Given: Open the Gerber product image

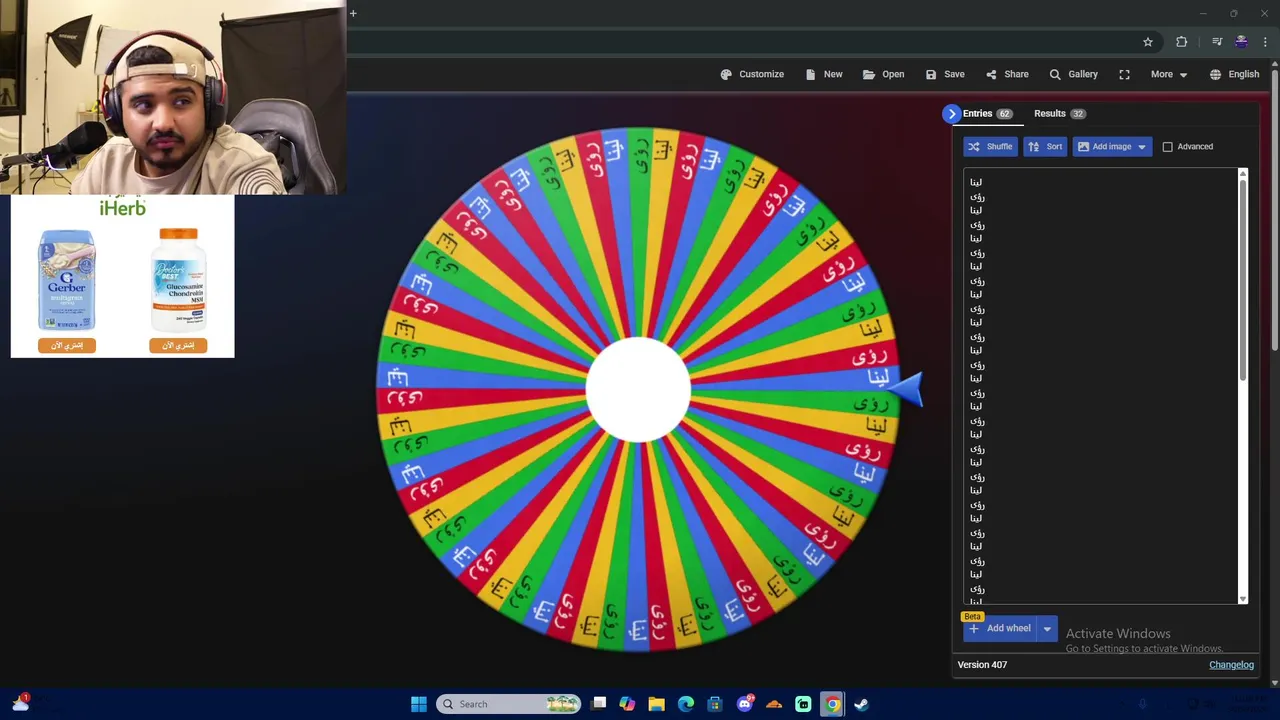Looking at the screenshot, I should [67, 280].
